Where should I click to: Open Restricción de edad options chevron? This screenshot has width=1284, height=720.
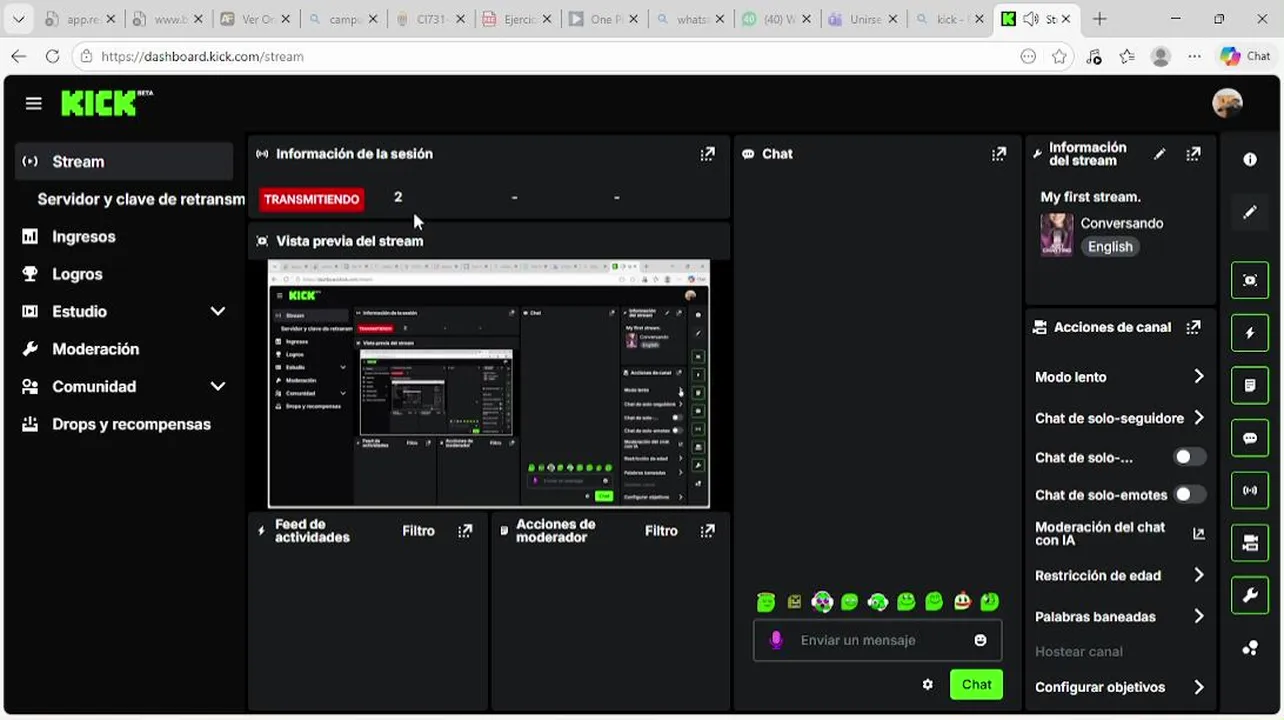[x=1198, y=575]
